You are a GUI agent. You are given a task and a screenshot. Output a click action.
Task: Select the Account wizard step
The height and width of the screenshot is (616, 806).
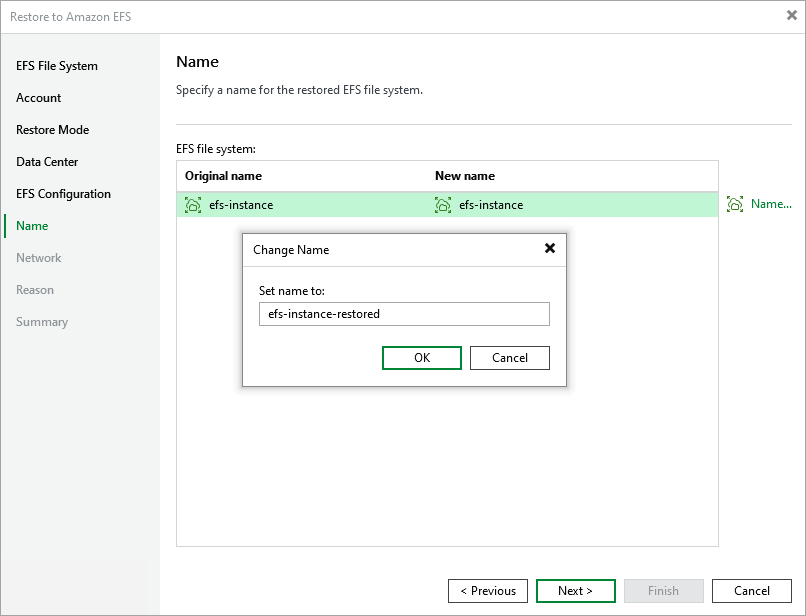[38, 97]
